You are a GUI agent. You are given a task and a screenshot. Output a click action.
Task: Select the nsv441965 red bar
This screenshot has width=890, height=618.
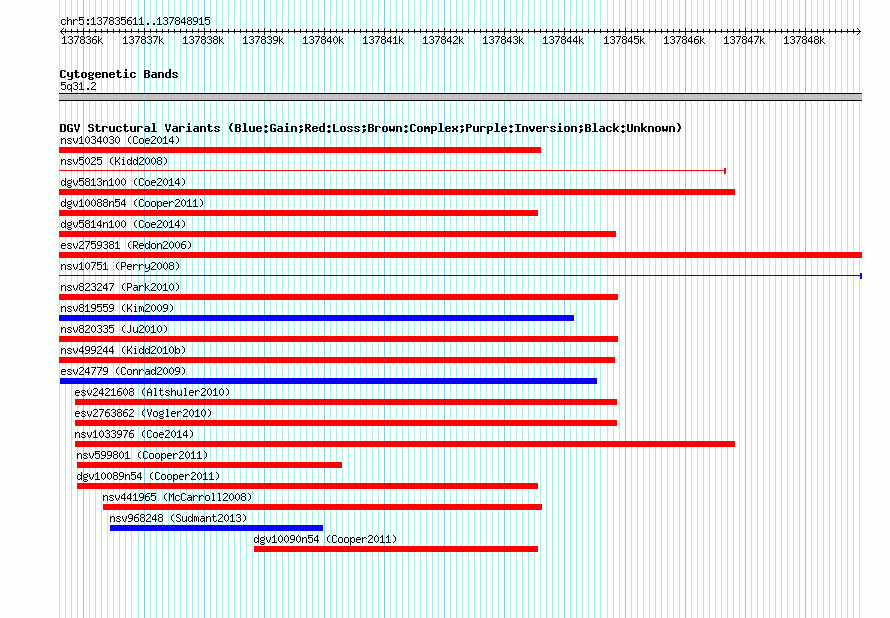point(322,507)
